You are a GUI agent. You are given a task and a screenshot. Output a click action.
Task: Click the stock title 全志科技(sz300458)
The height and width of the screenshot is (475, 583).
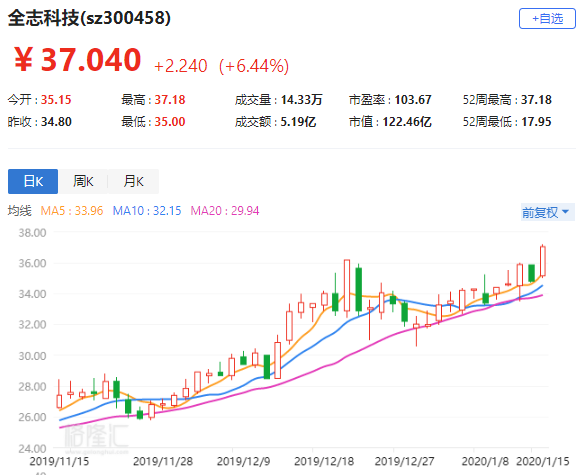[89, 18]
